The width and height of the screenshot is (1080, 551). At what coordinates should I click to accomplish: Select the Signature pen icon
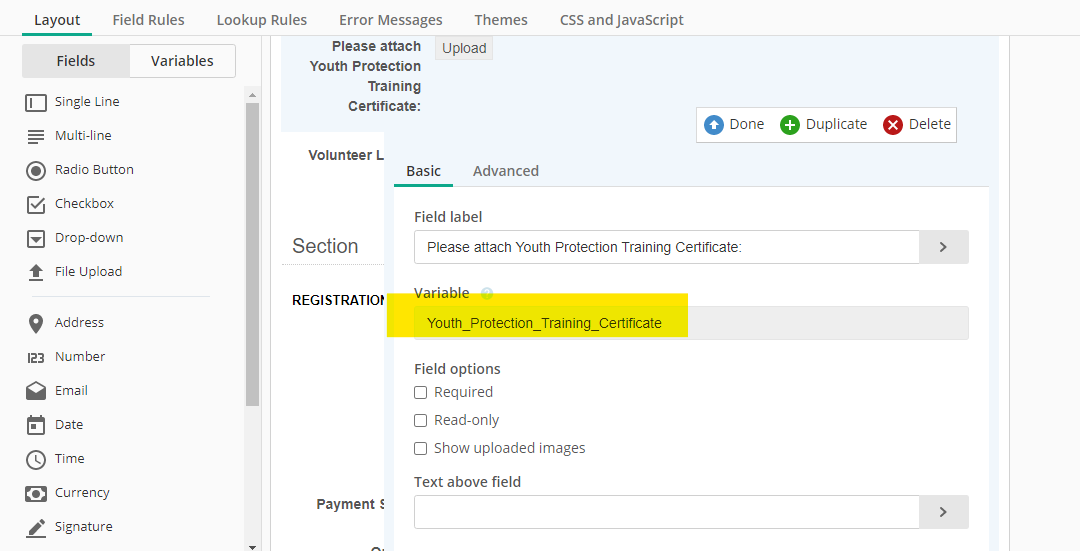(x=36, y=527)
